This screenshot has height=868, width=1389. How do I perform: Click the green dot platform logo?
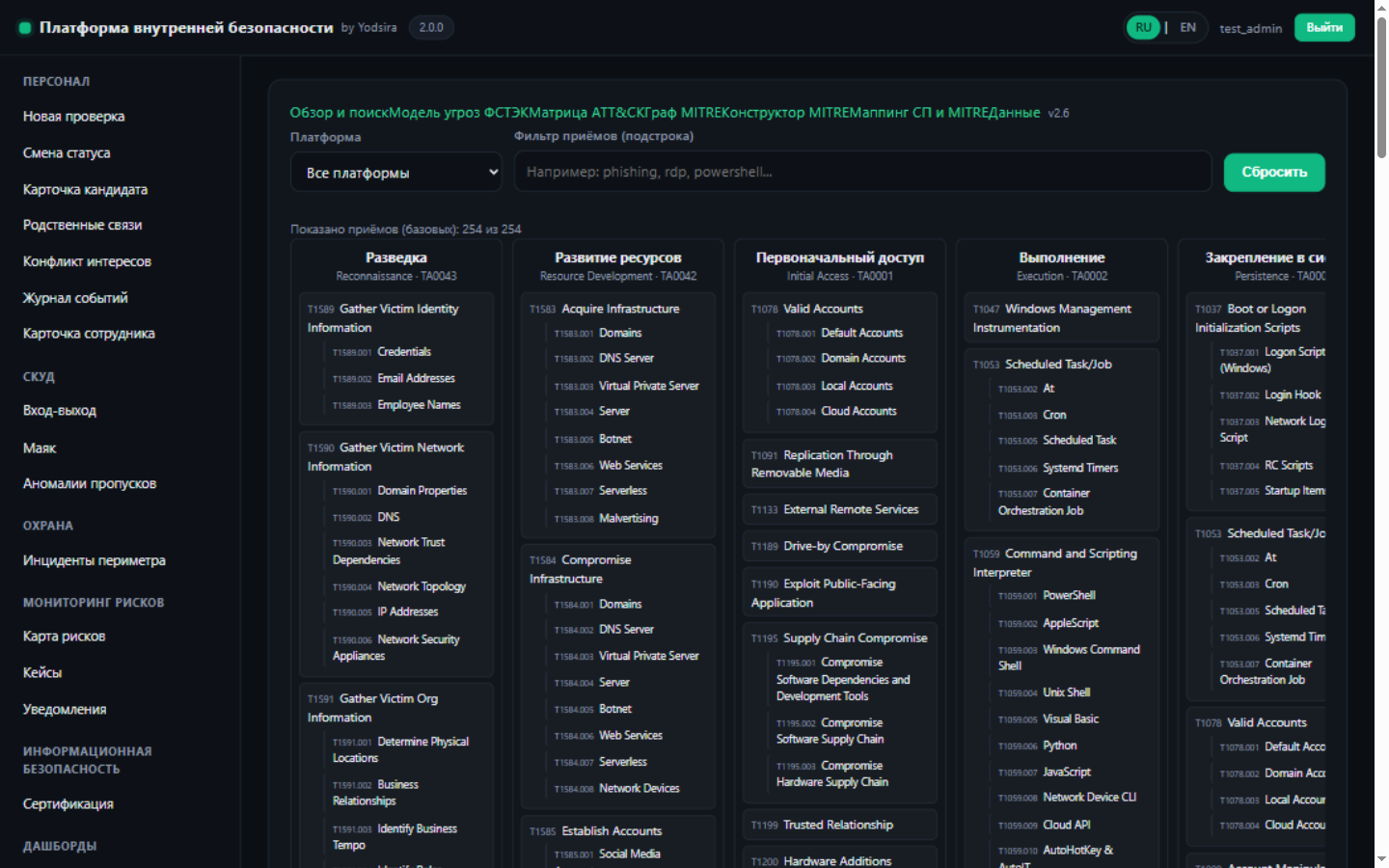(25, 28)
